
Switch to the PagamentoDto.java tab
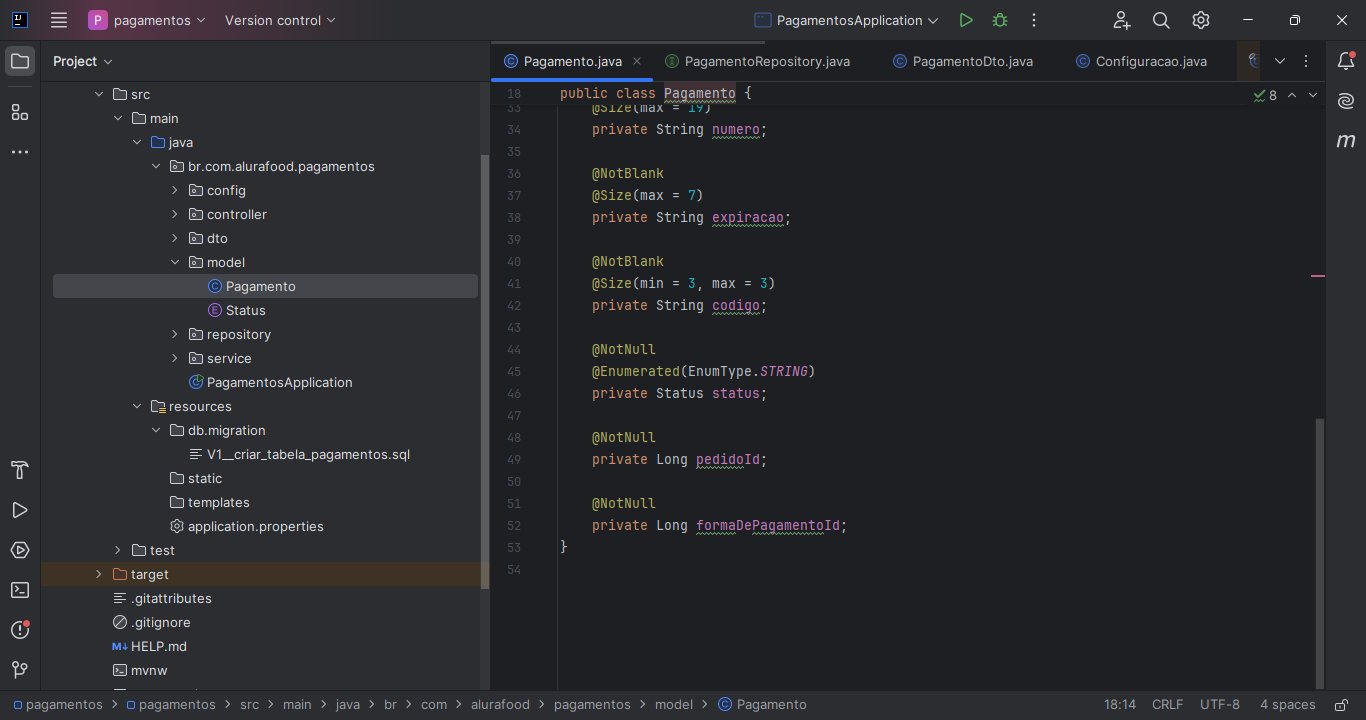click(962, 61)
